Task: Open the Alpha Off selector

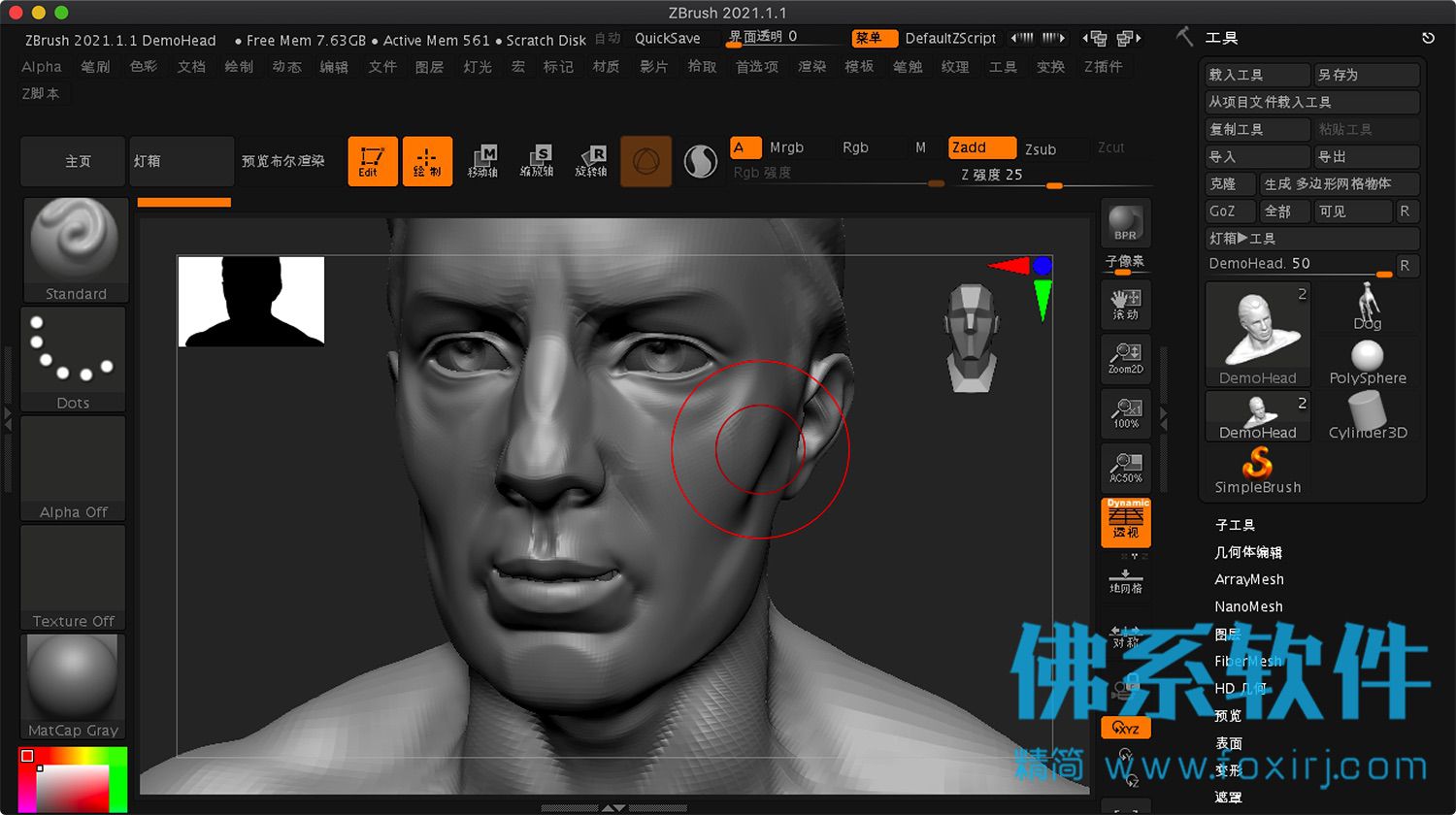Action: [74, 469]
